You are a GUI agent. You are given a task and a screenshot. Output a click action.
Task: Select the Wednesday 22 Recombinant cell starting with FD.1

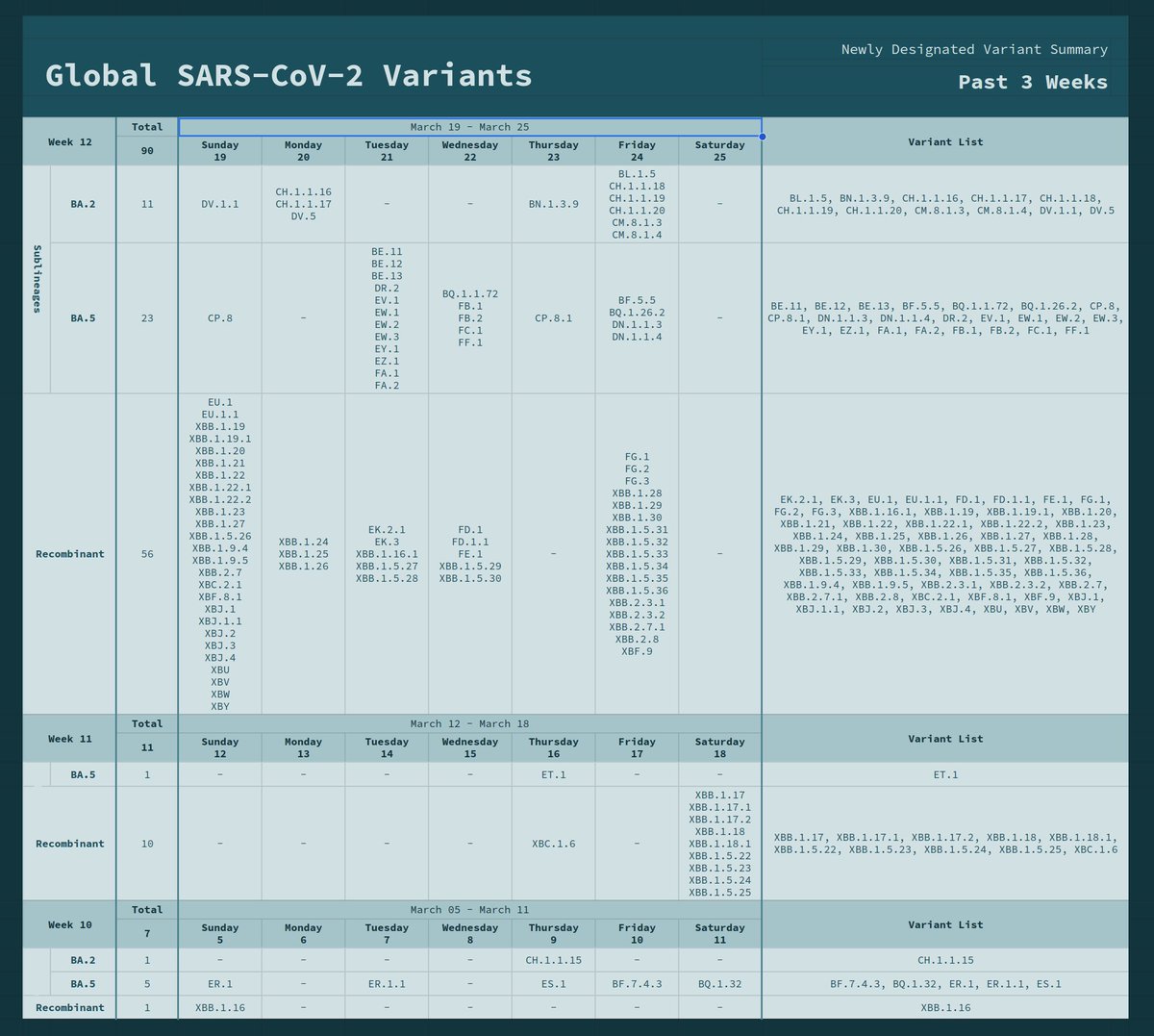pos(470,554)
